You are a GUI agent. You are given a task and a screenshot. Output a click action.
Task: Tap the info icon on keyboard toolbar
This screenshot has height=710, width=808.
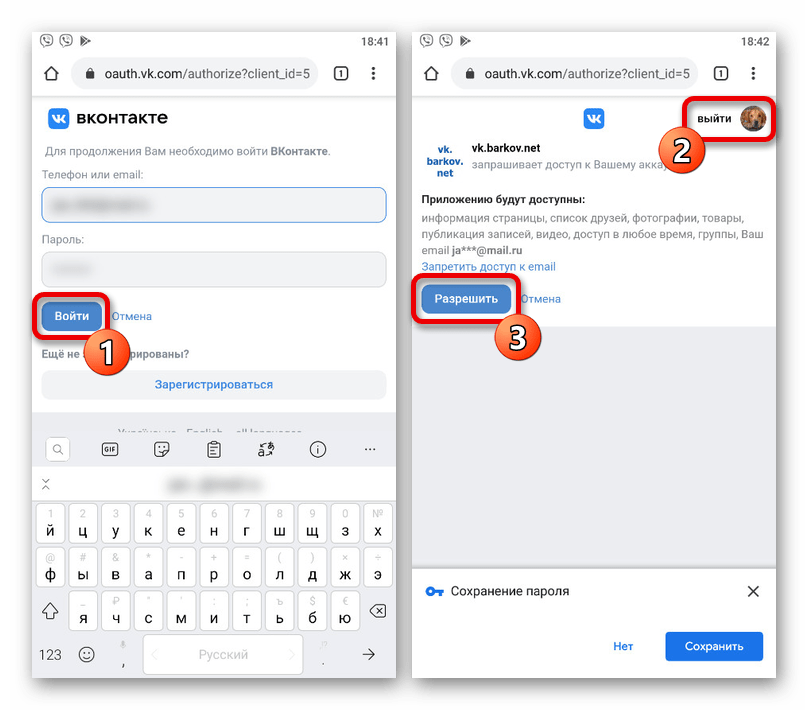[x=317, y=449]
